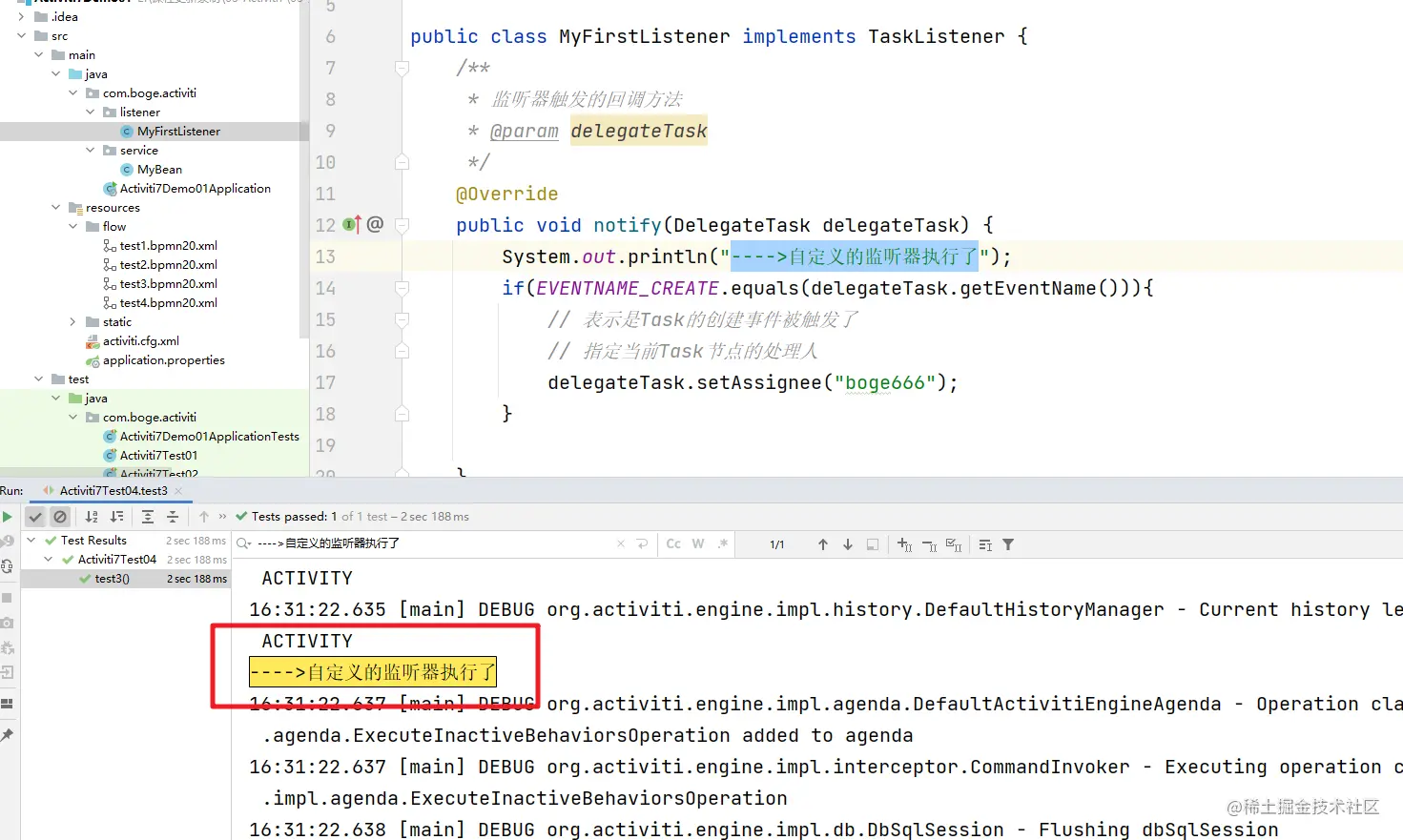This screenshot has height=840, width=1403.
Task: Open test2.bpmn20.xml file
Action: point(168,265)
